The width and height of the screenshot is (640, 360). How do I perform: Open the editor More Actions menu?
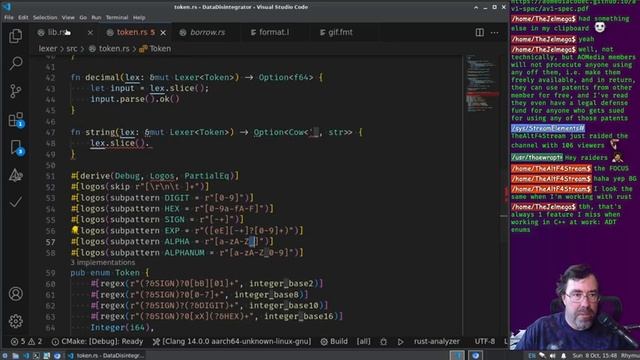[x=494, y=32]
